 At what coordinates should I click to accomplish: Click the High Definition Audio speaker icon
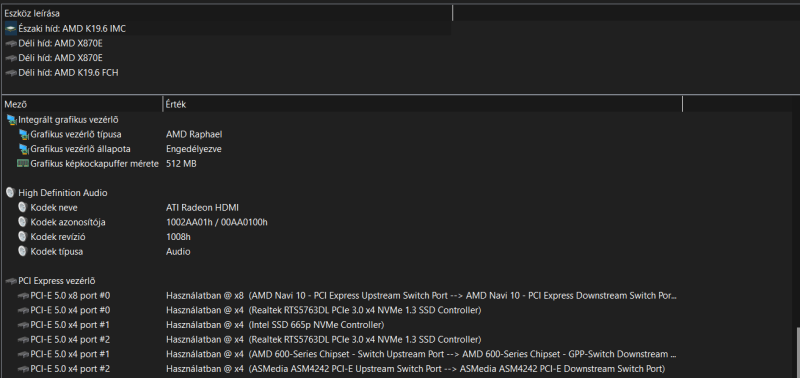[10, 193]
